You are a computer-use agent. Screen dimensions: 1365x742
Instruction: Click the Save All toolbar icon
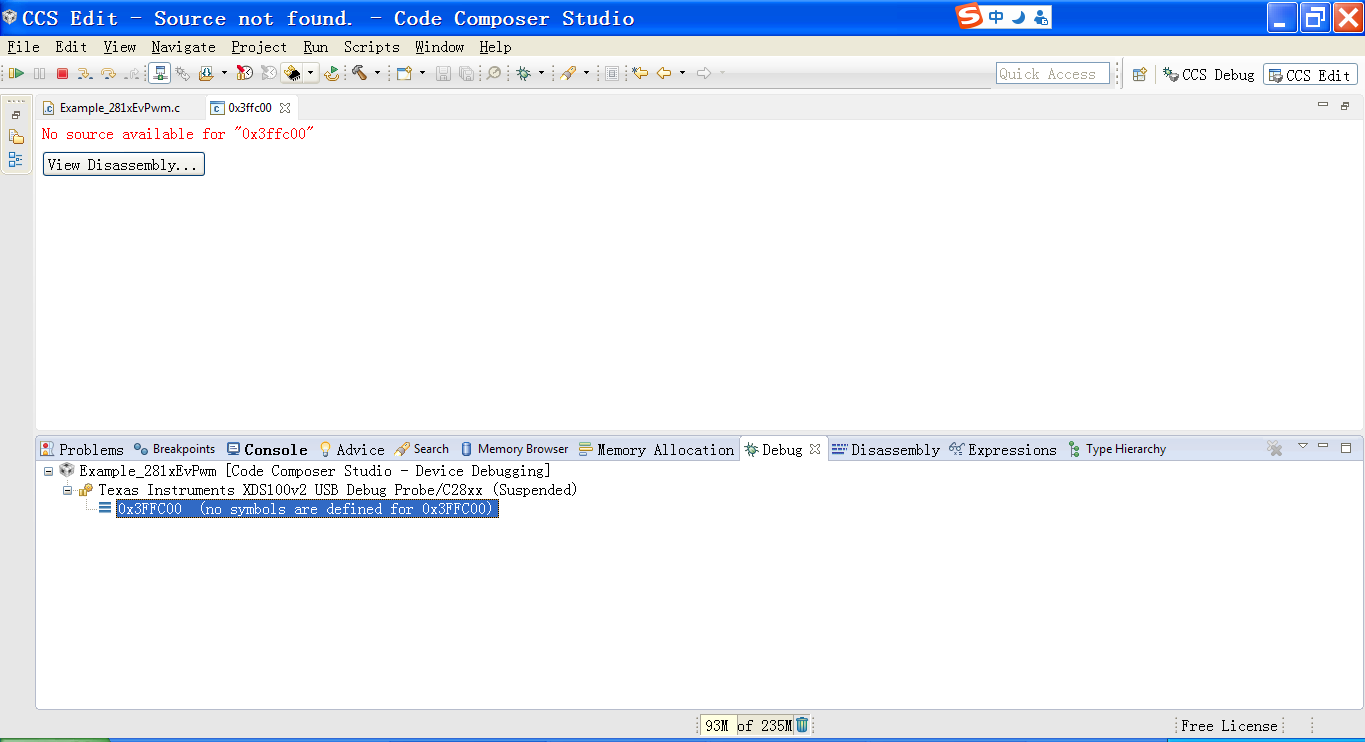466,73
